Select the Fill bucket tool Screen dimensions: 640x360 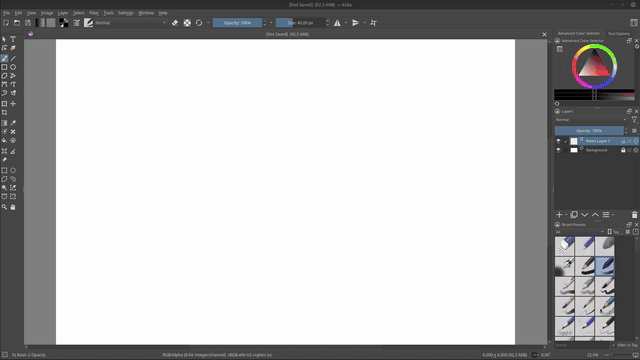coord(4,140)
